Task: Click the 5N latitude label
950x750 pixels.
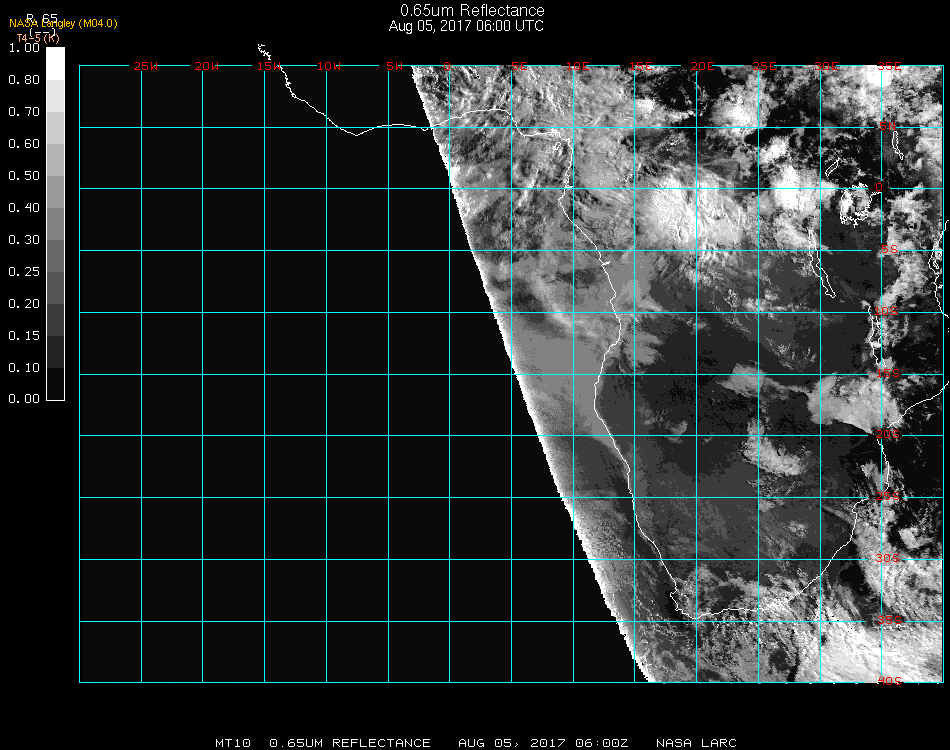Action: pos(888,126)
